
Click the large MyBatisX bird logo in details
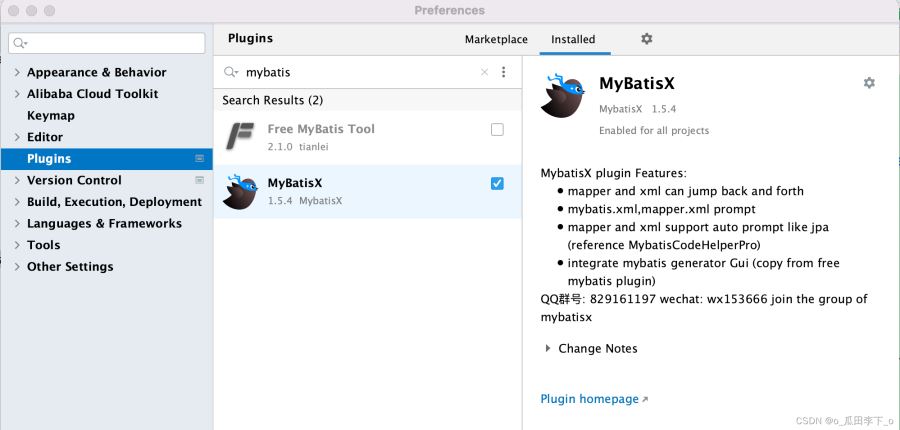pyautogui.click(x=562, y=95)
